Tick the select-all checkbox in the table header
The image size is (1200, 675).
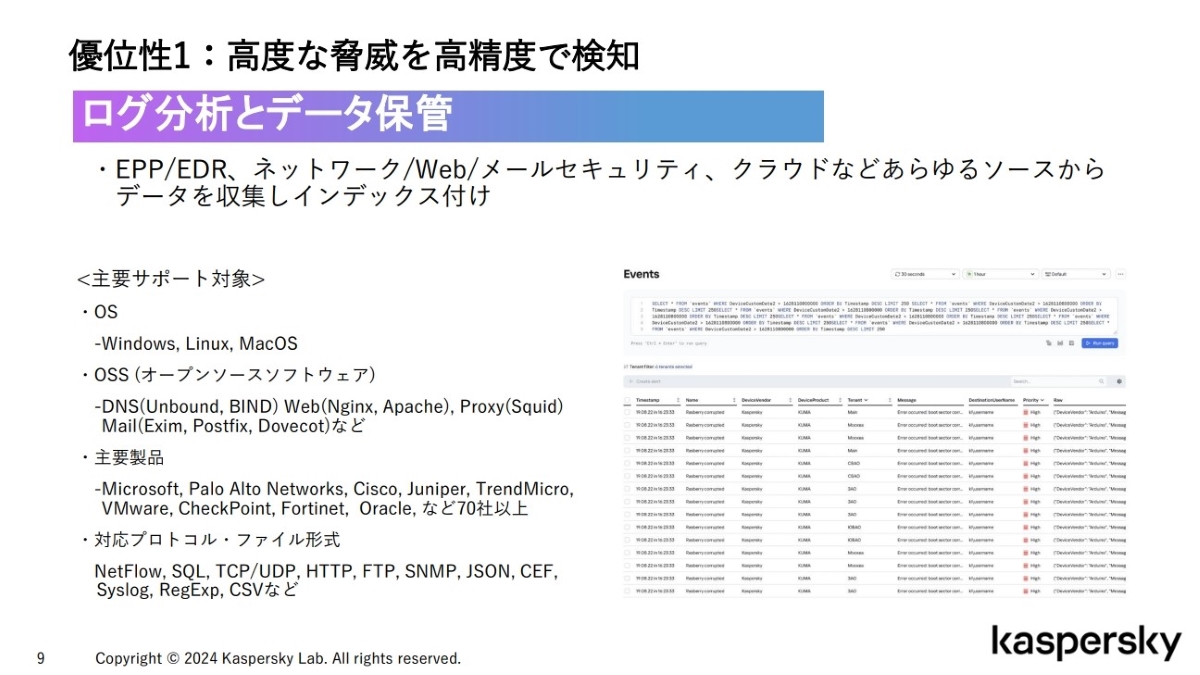627,400
